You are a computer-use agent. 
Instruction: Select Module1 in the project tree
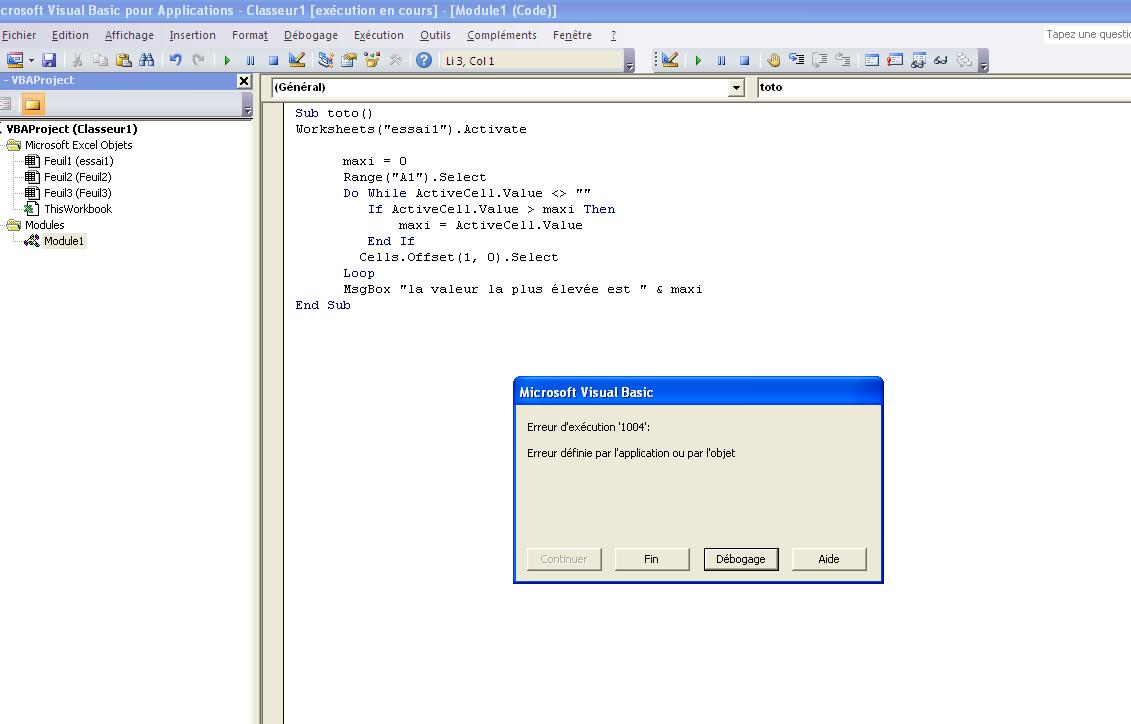63,241
